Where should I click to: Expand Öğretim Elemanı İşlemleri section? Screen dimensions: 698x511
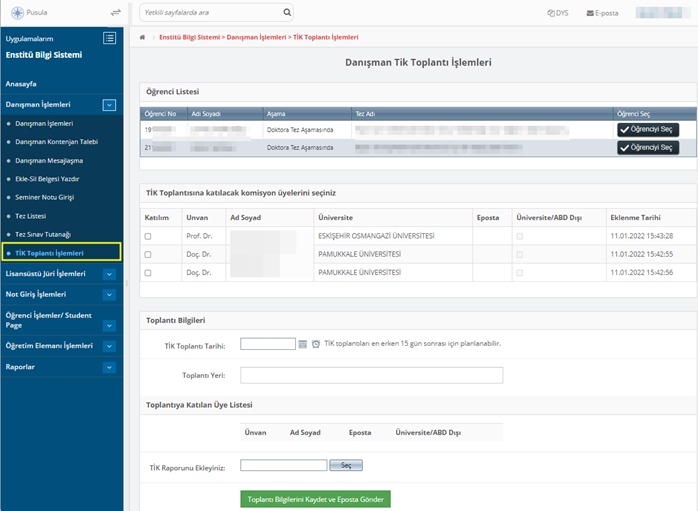pyautogui.click(x=109, y=346)
